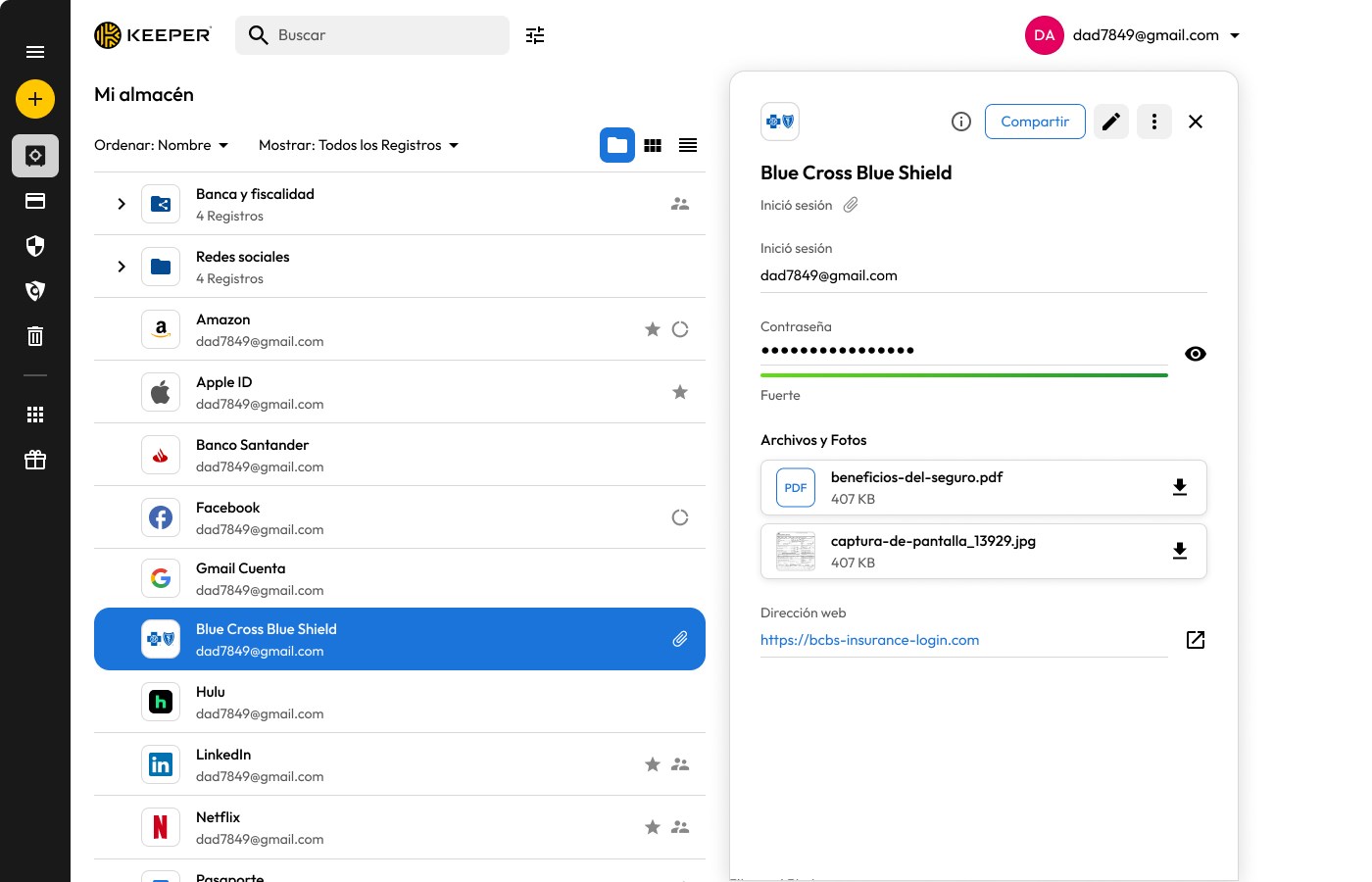The image size is (1372, 882).
Task: Open the apps grid icon in sidebar
Action: [x=35, y=415]
